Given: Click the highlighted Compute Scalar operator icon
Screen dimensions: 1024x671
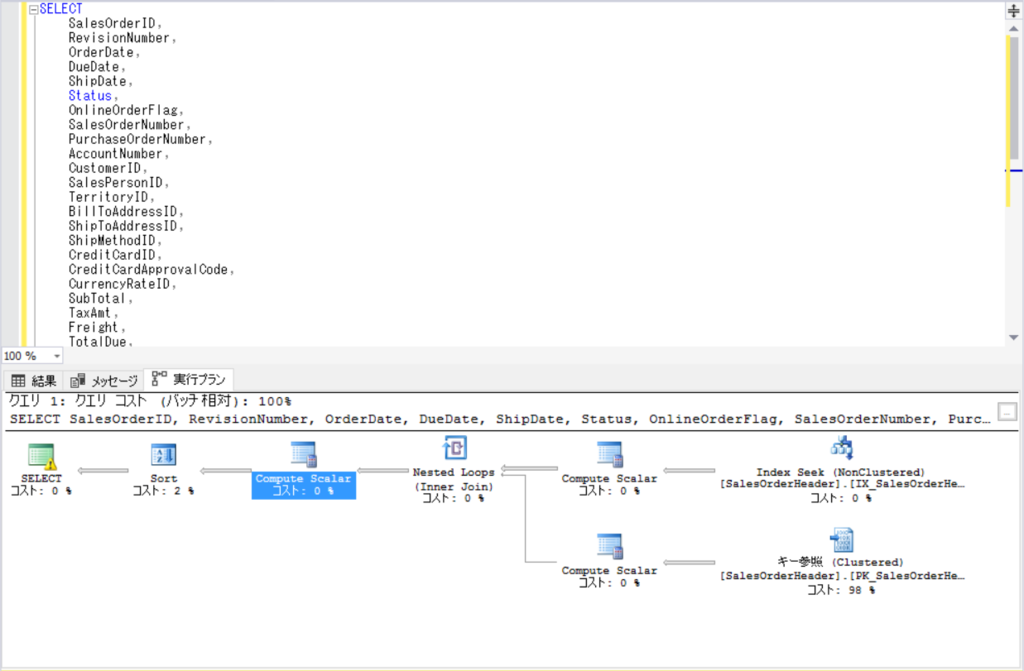Looking at the screenshot, I should (303, 455).
